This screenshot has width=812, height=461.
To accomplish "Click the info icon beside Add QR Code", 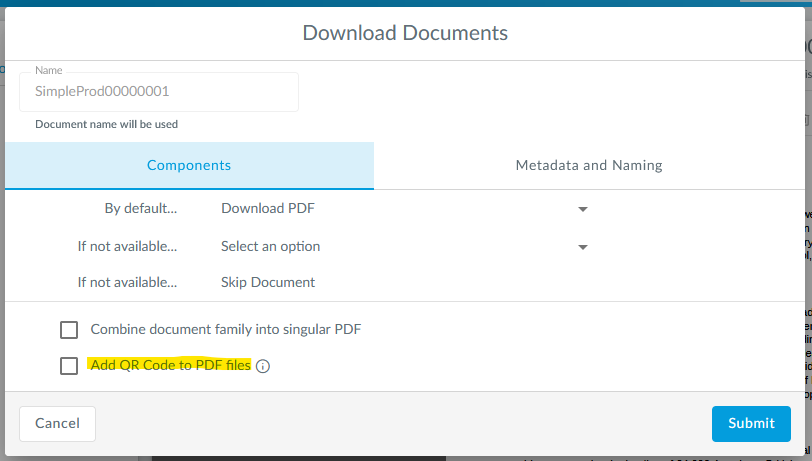I will (x=263, y=366).
